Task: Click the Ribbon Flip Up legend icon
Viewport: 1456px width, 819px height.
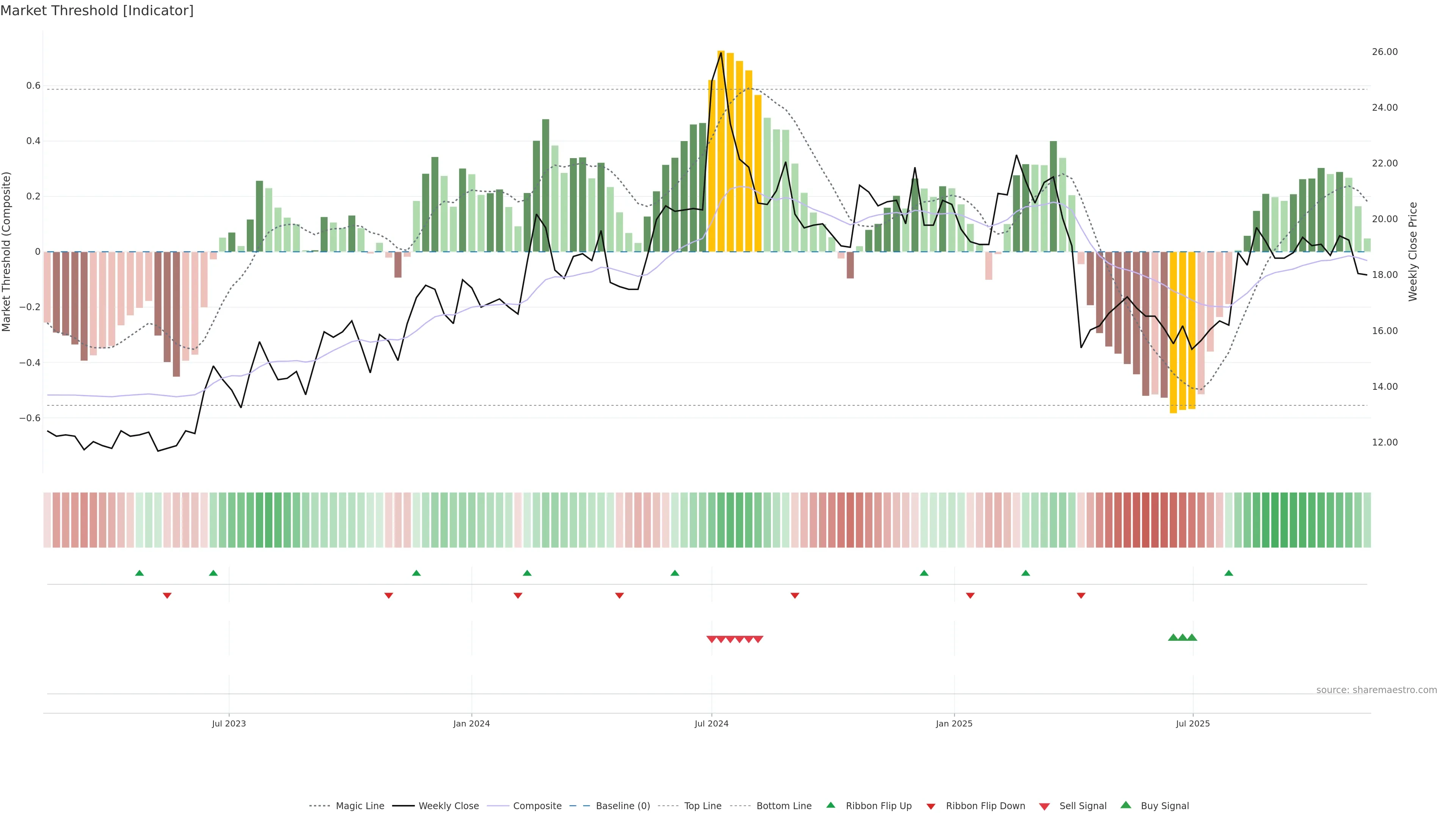Action: tap(830, 805)
